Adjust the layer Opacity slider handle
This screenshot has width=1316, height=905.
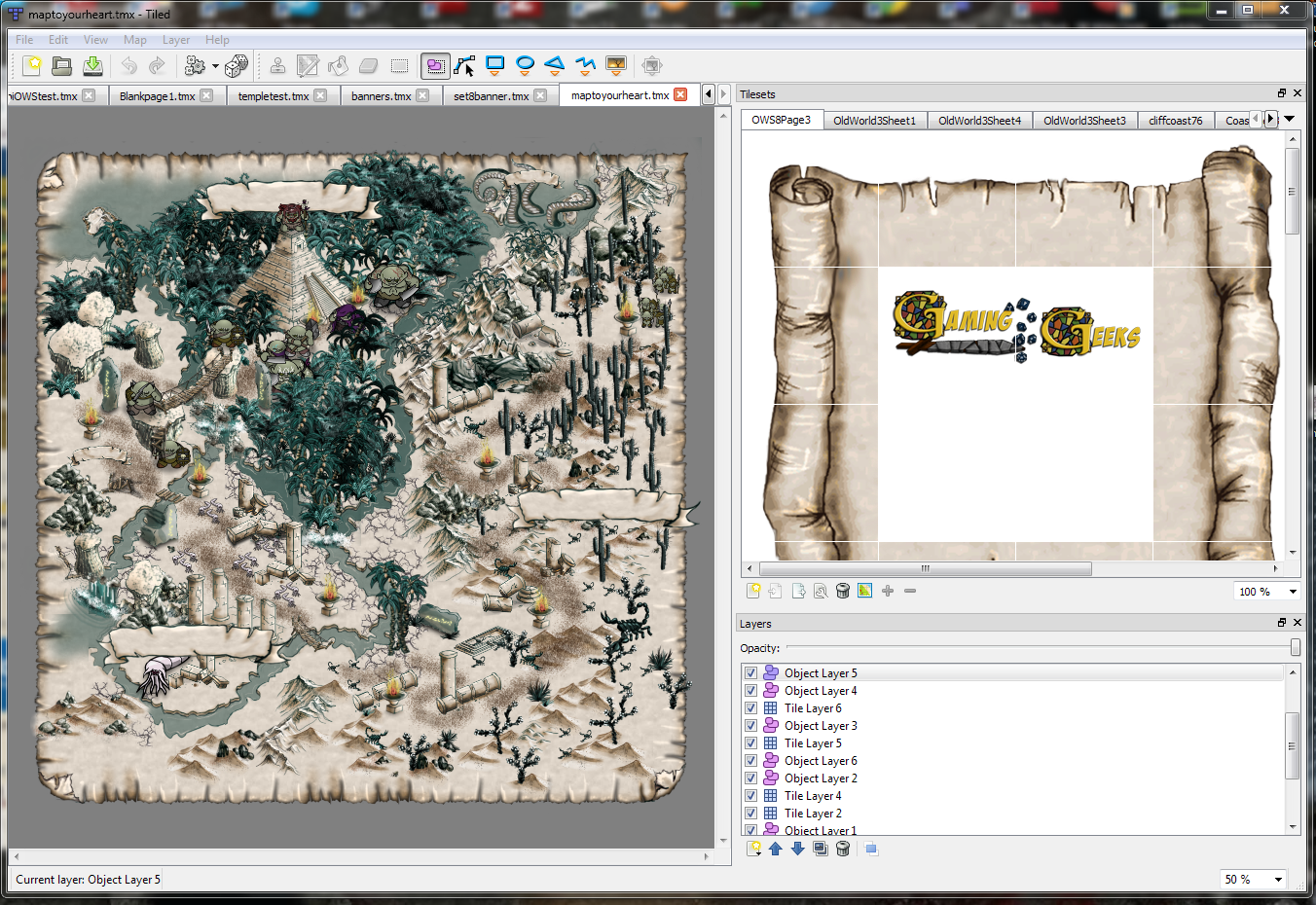1295,647
